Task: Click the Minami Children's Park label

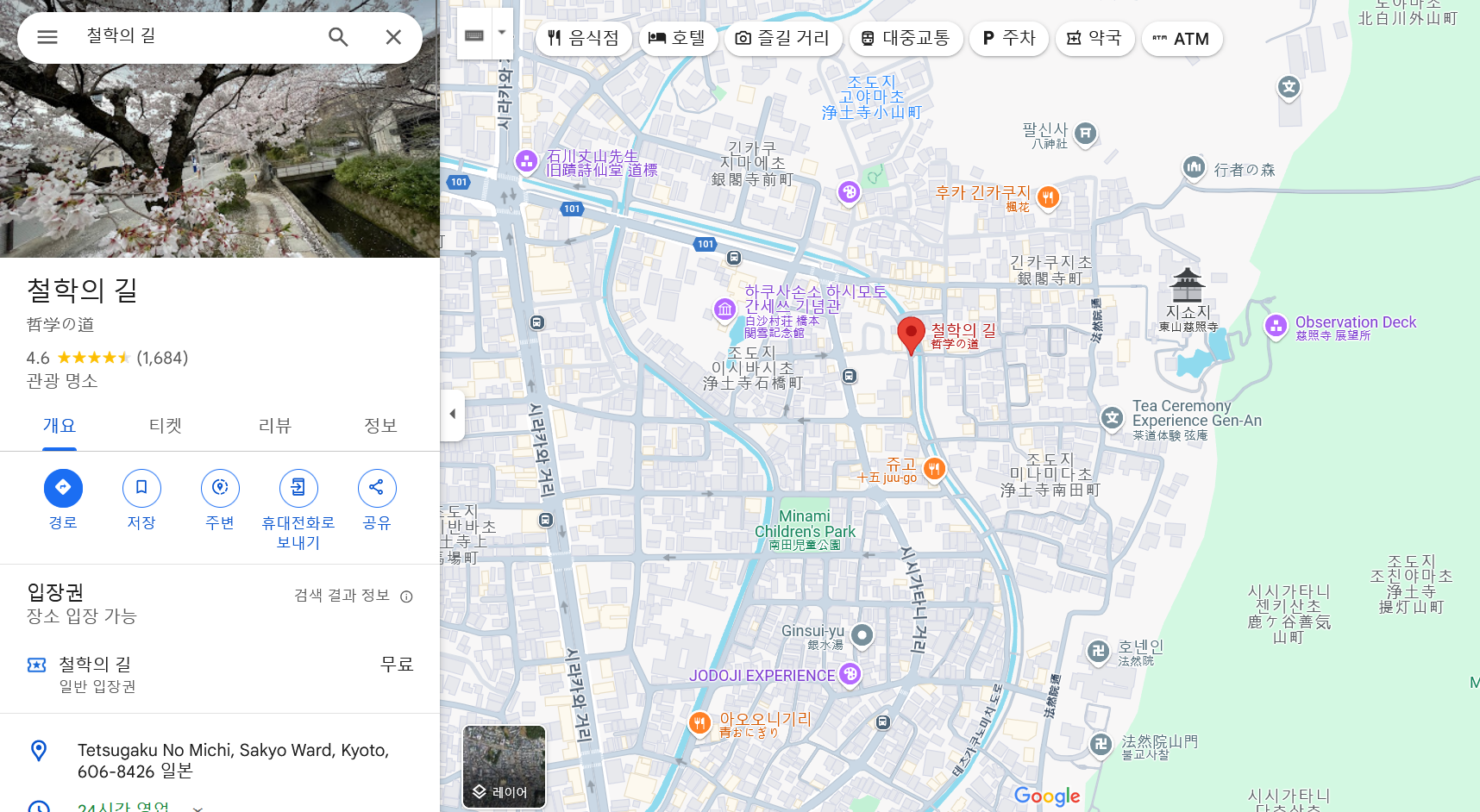Action: (x=805, y=530)
